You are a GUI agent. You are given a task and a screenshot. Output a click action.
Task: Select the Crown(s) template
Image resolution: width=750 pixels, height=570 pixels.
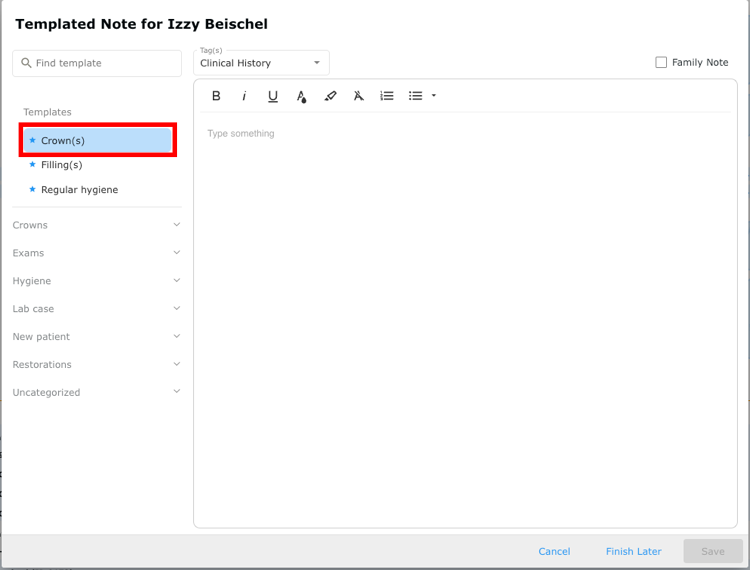[x=98, y=140]
